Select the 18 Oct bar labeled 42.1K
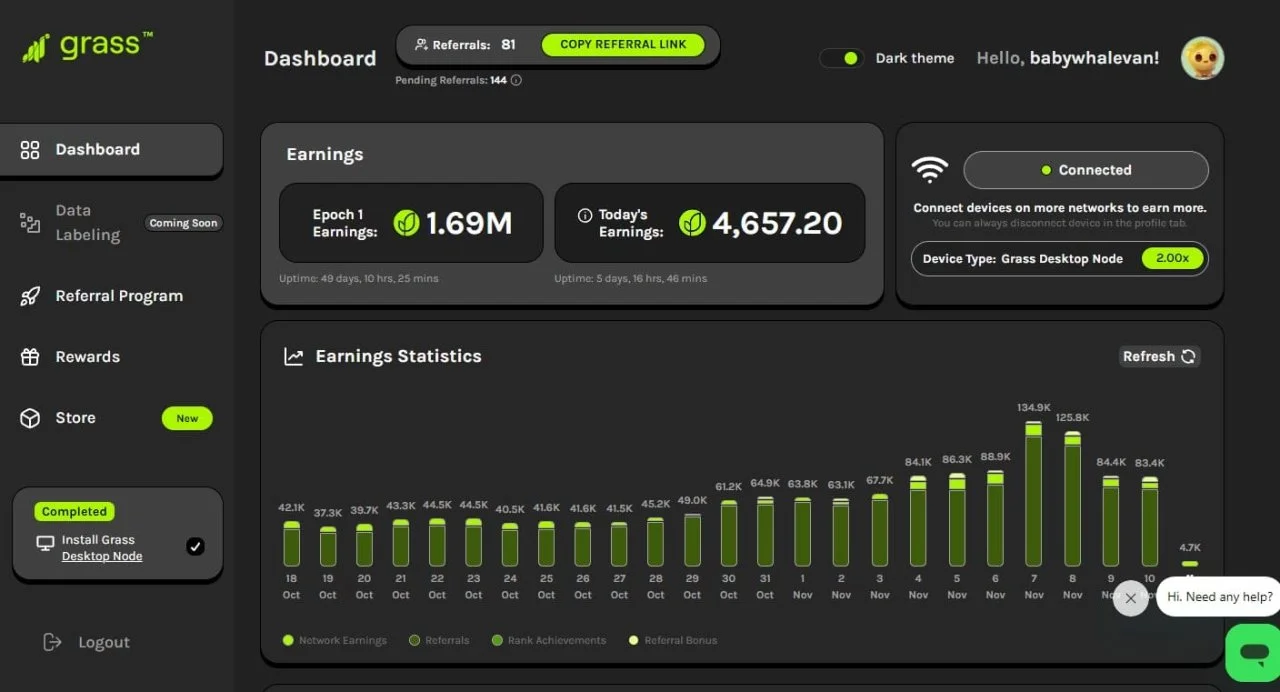Viewport: 1280px width, 692px height. point(291,544)
